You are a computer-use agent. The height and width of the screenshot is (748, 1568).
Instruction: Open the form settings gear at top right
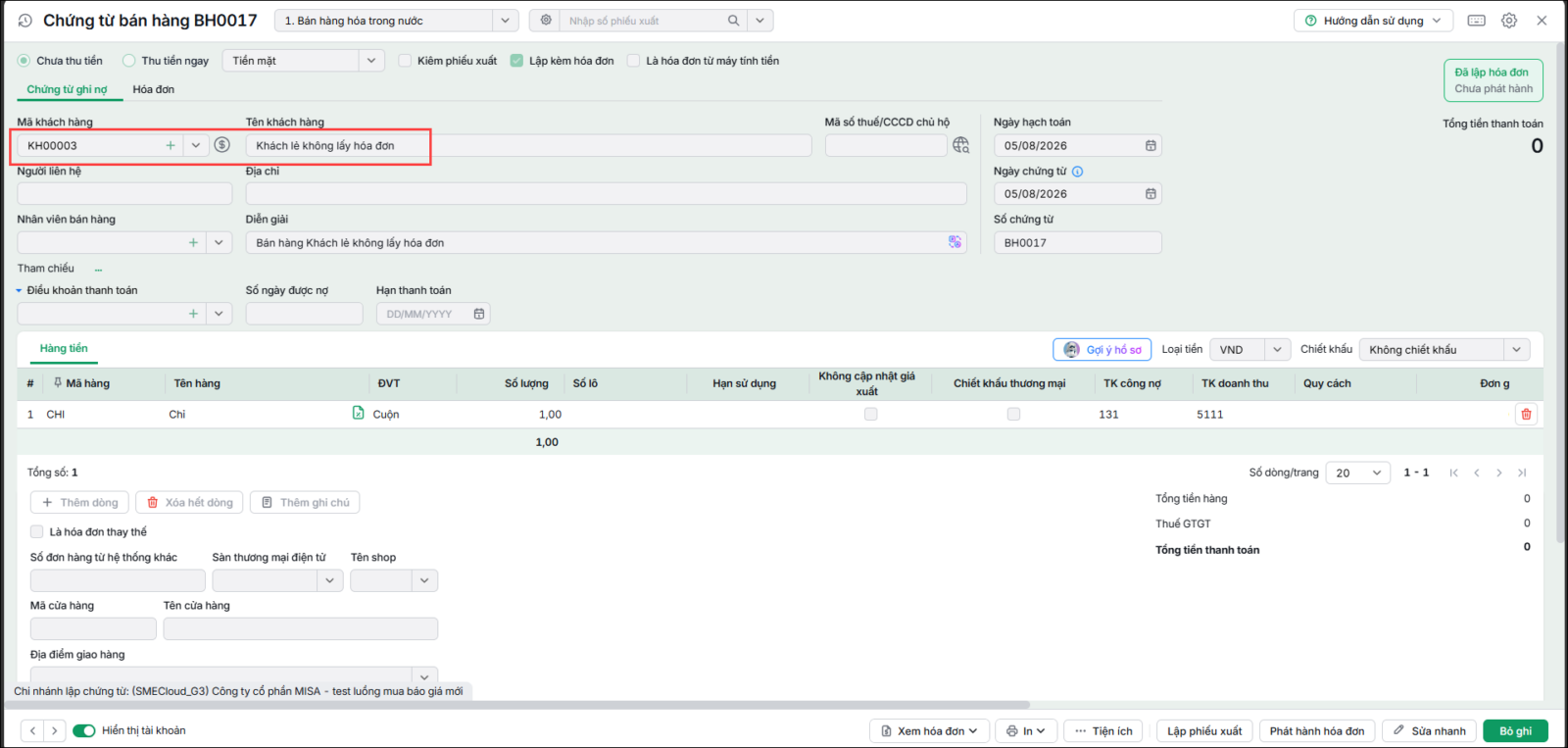(1509, 21)
